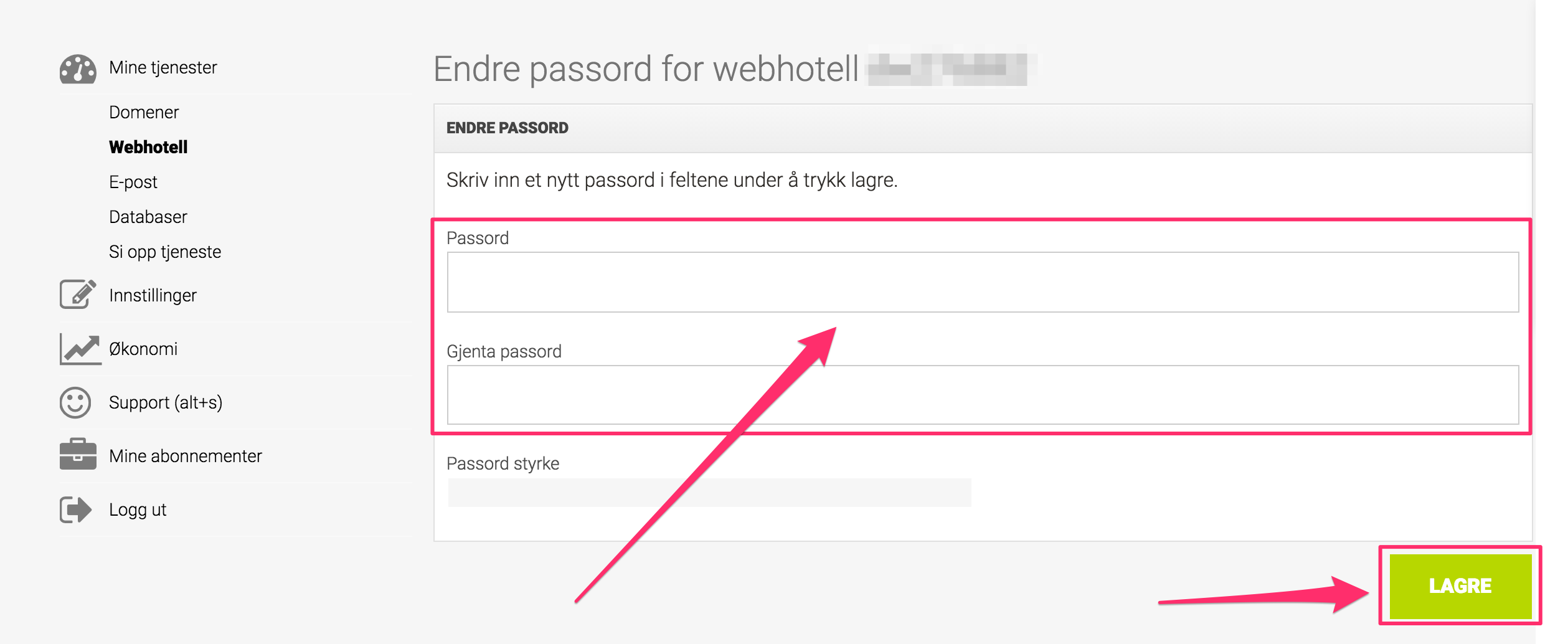Viewport: 1568px width, 644px height.
Task: Go to the Domener section
Action: 144,112
